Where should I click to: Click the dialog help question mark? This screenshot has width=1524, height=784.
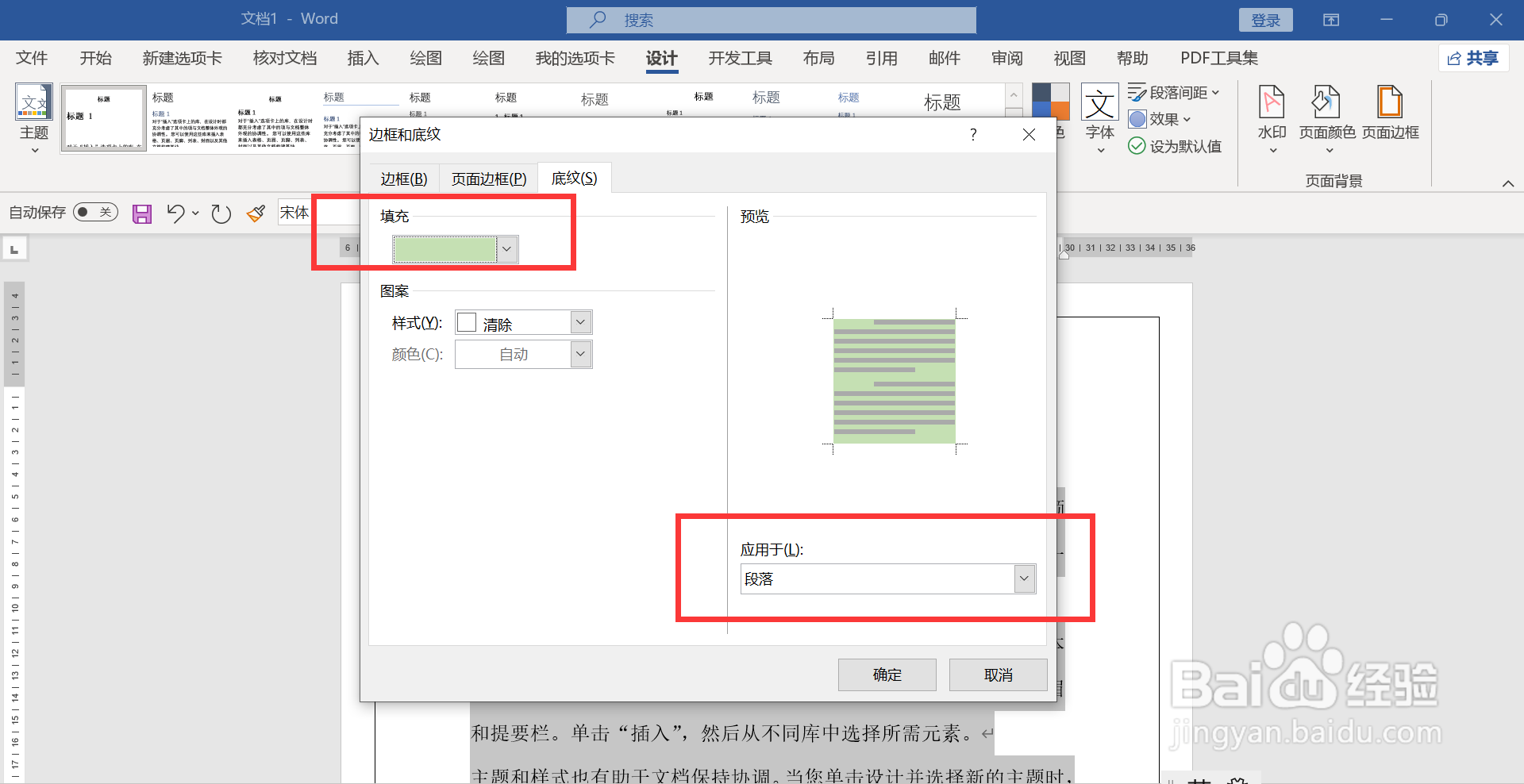tap(973, 135)
